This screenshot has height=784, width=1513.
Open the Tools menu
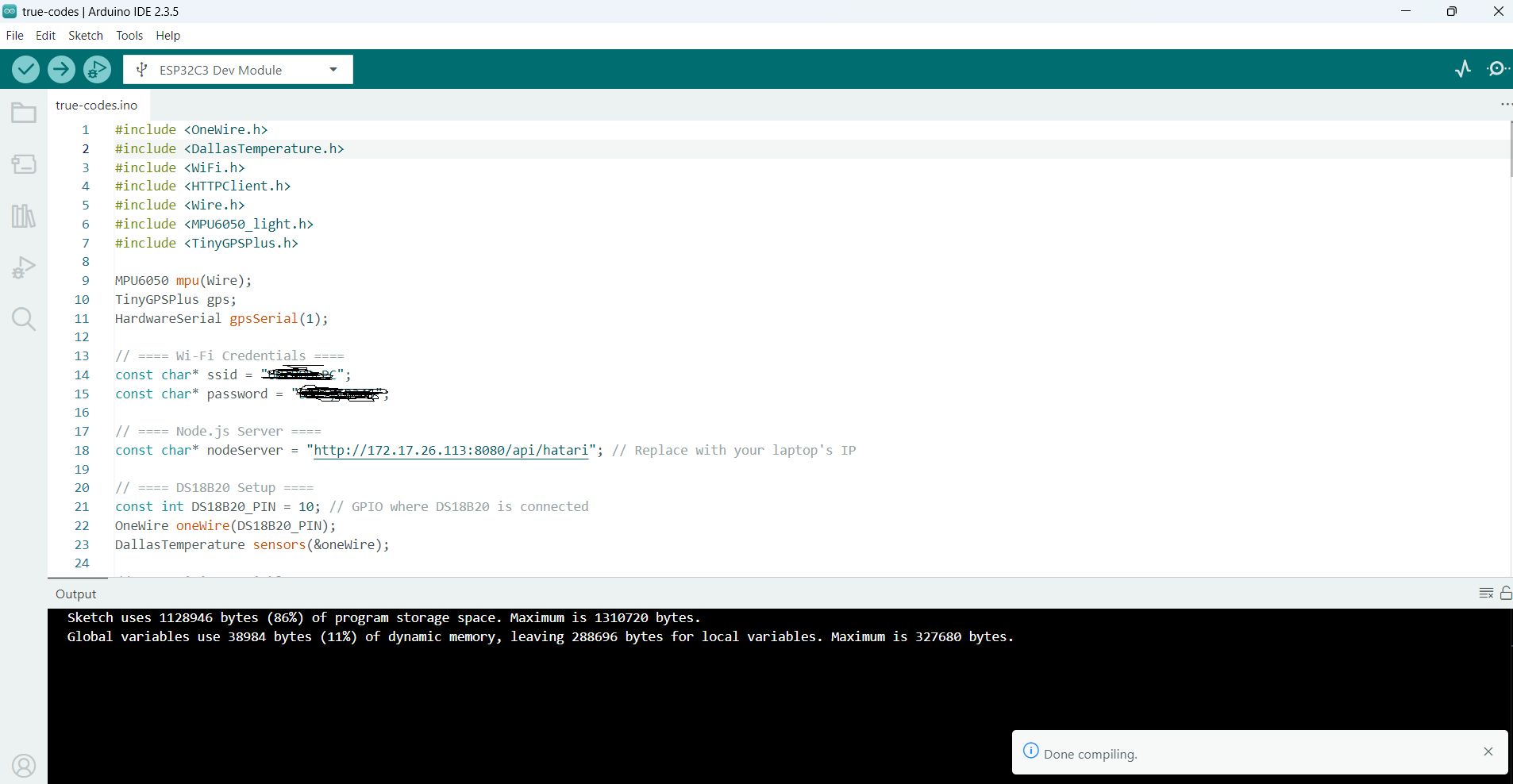point(129,36)
